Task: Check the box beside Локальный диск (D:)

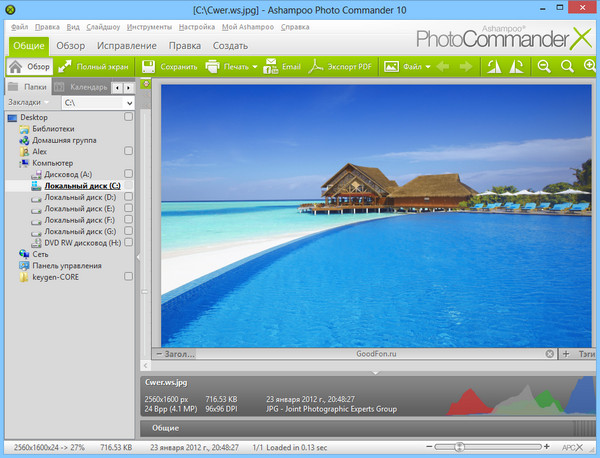Action: pos(128,198)
